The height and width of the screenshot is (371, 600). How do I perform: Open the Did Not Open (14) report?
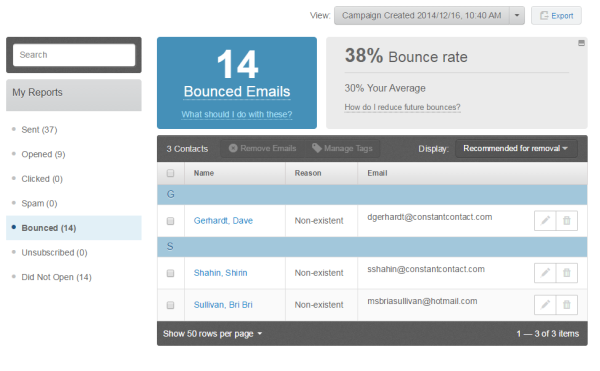point(56,277)
